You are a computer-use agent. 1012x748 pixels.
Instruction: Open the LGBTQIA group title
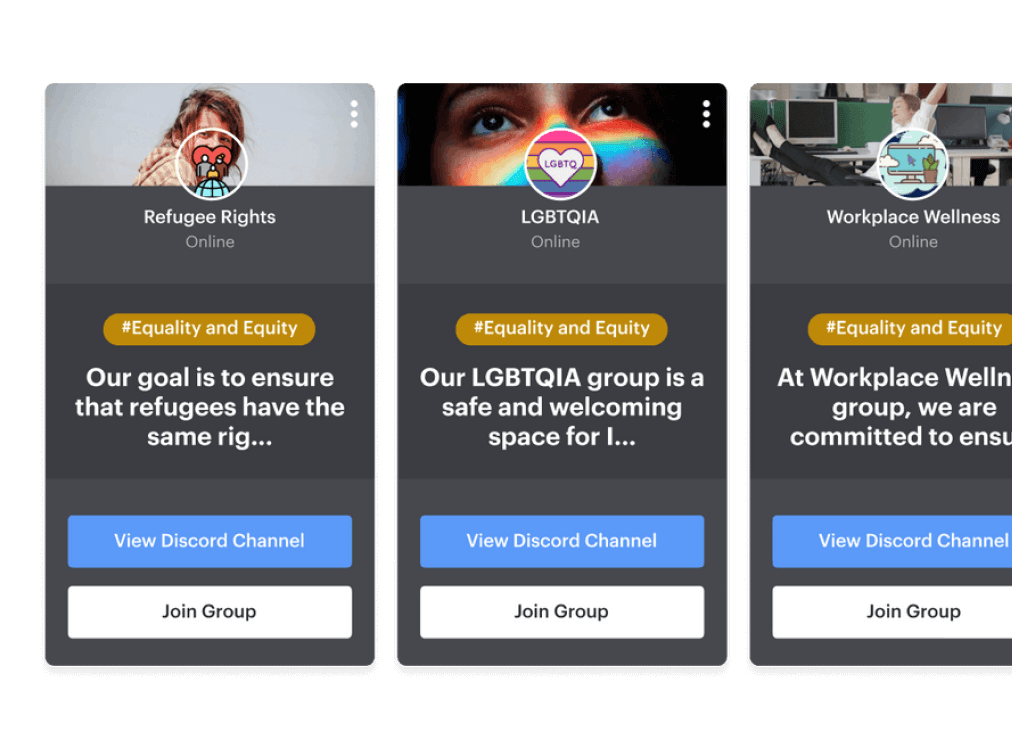click(x=560, y=217)
